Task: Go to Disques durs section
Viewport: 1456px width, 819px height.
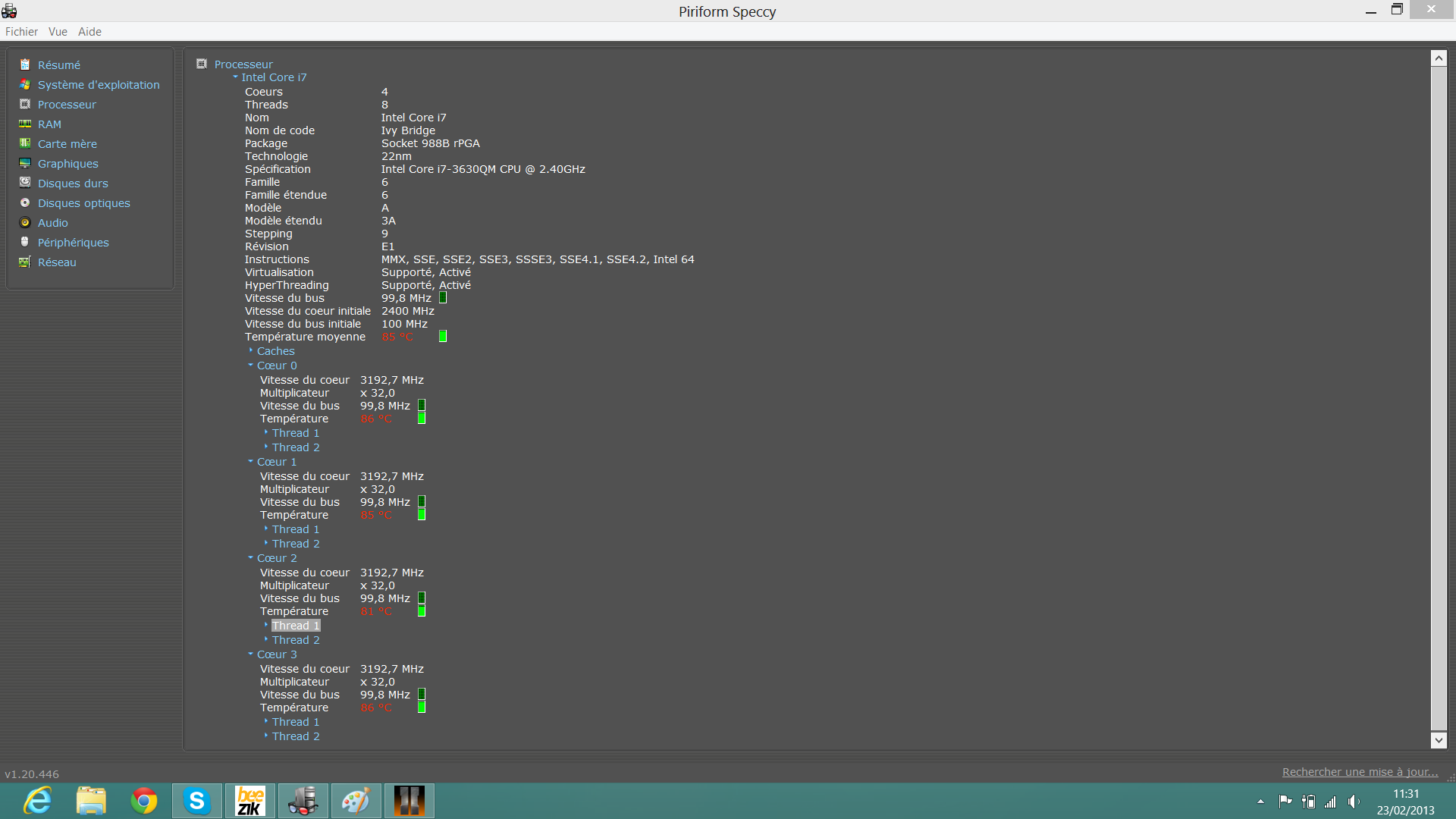Action: [x=73, y=184]
